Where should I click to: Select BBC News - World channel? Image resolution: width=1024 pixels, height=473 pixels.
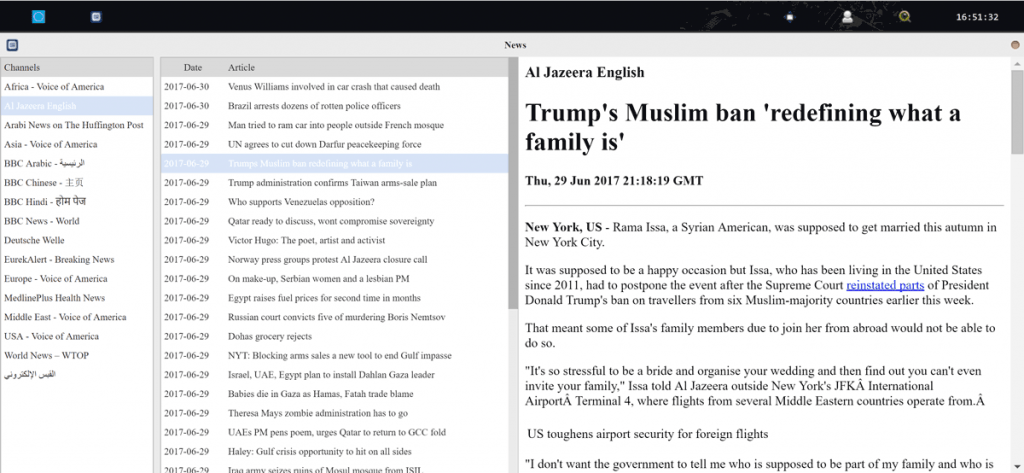pos(42,221)
